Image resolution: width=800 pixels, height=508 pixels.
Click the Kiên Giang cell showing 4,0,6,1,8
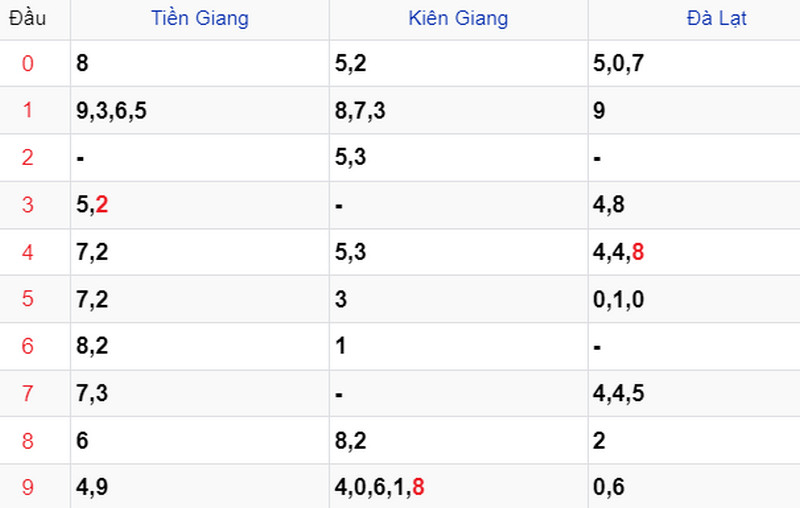click(458, 487)
